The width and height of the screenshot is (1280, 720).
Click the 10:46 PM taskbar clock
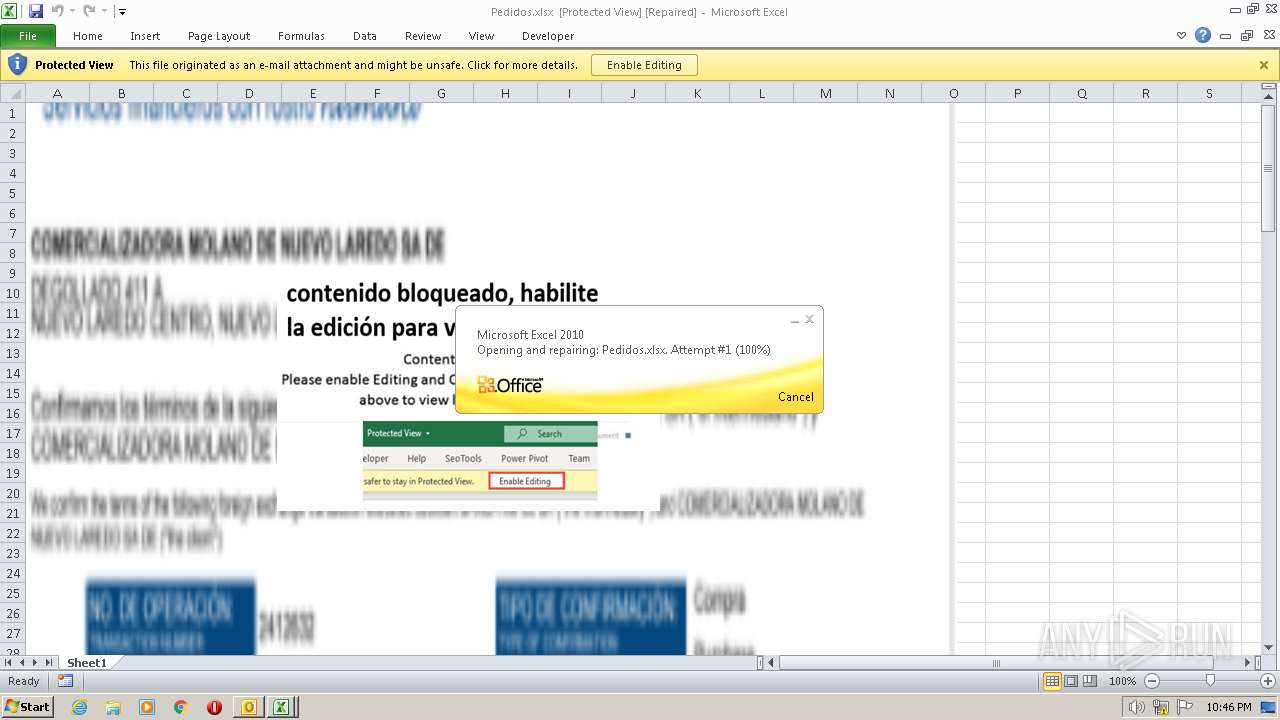(x=1229, y=707)
